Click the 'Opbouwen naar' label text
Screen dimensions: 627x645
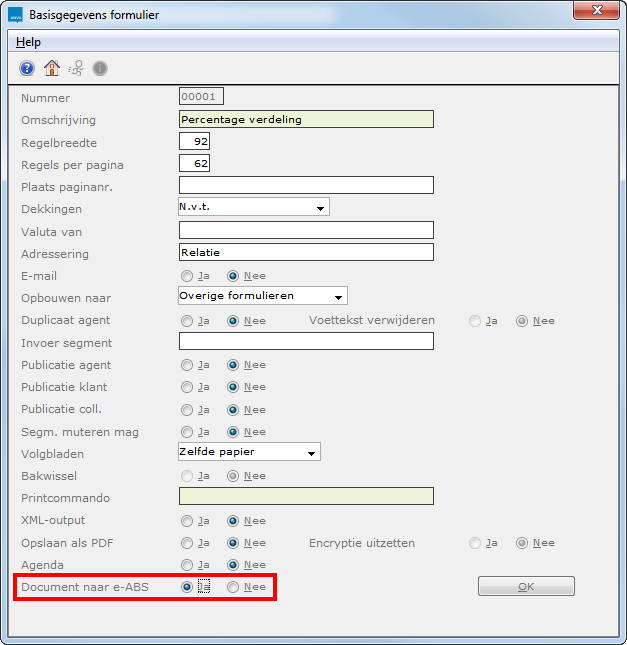[66, 298]
